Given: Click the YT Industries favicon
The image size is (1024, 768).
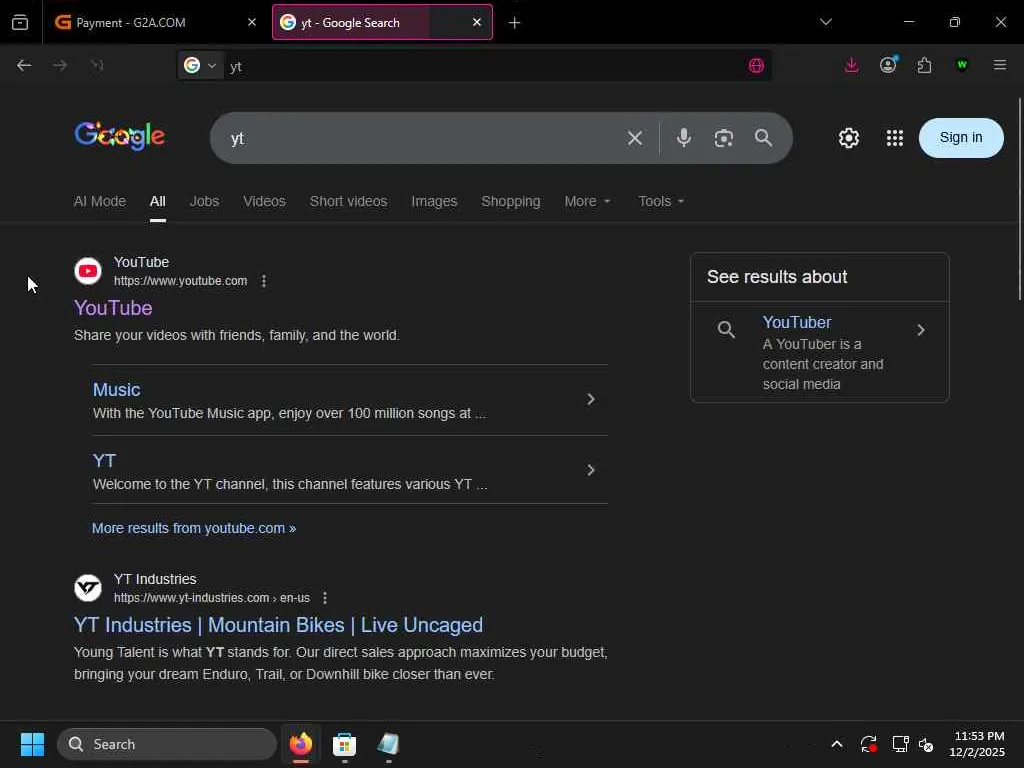Looking at the screenshot, I should click(x=88, y=588).
